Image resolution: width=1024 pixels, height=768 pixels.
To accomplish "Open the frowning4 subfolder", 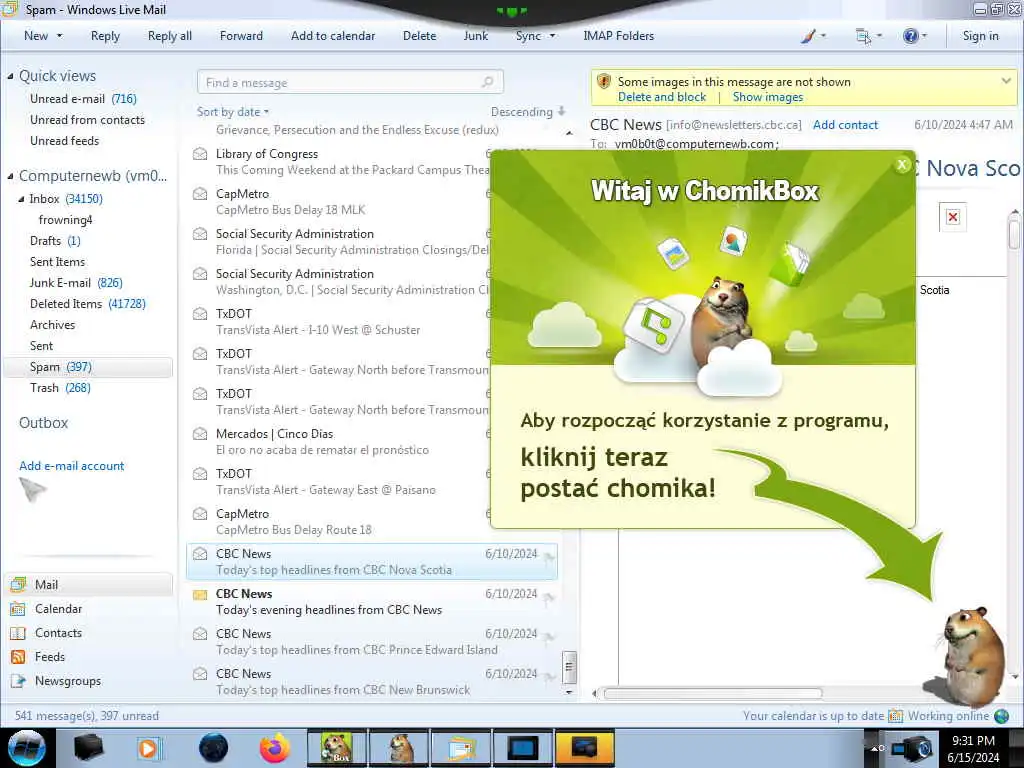I will pos(65,219).
